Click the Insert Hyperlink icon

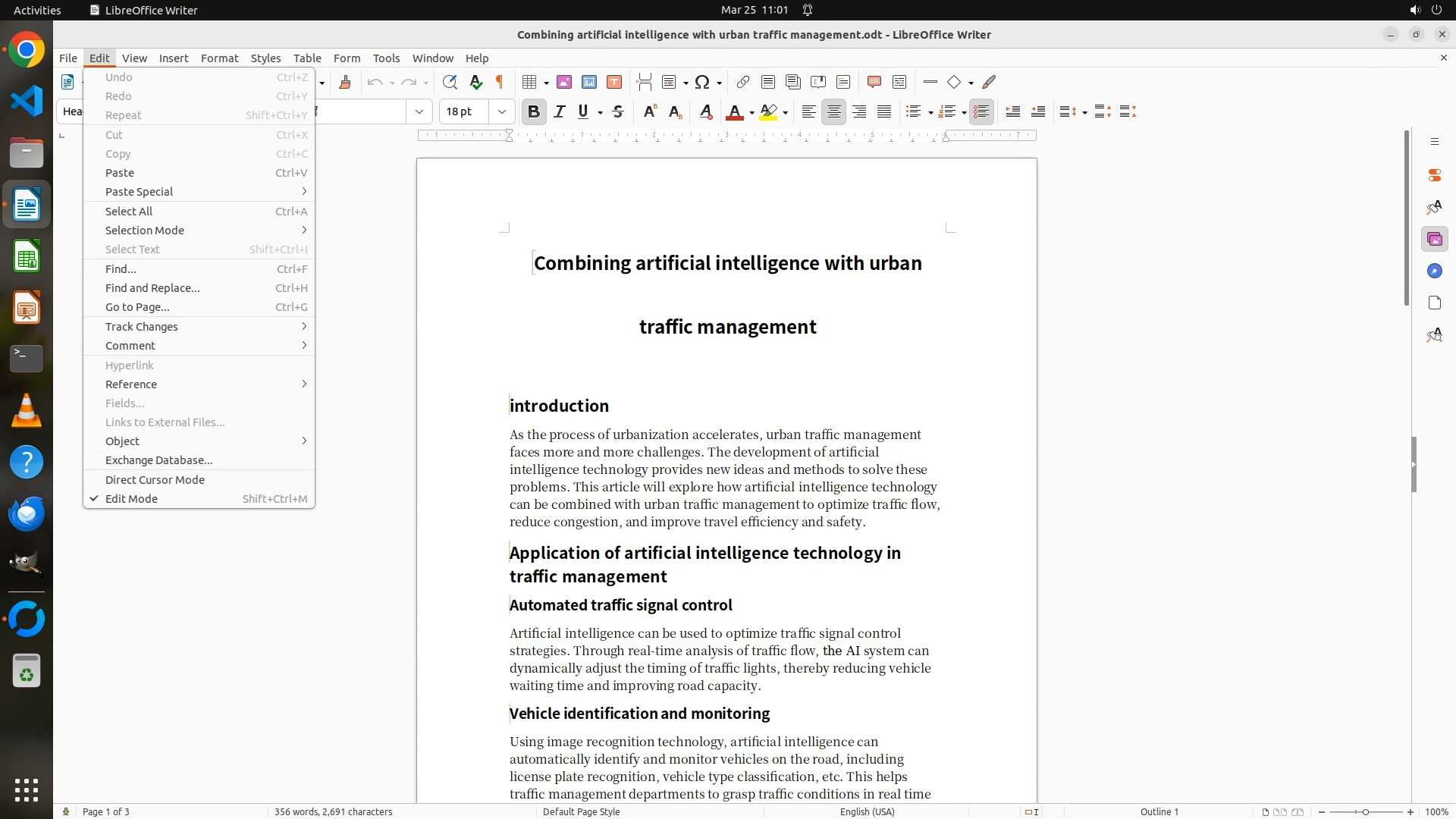point(743,82)
